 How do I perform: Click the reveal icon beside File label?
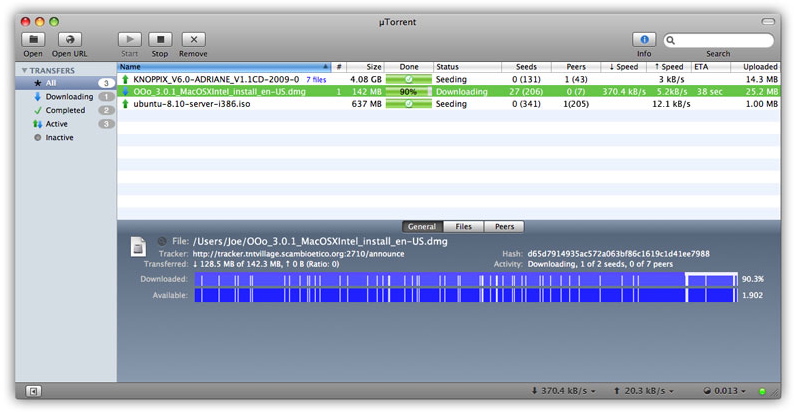(162, 241)
